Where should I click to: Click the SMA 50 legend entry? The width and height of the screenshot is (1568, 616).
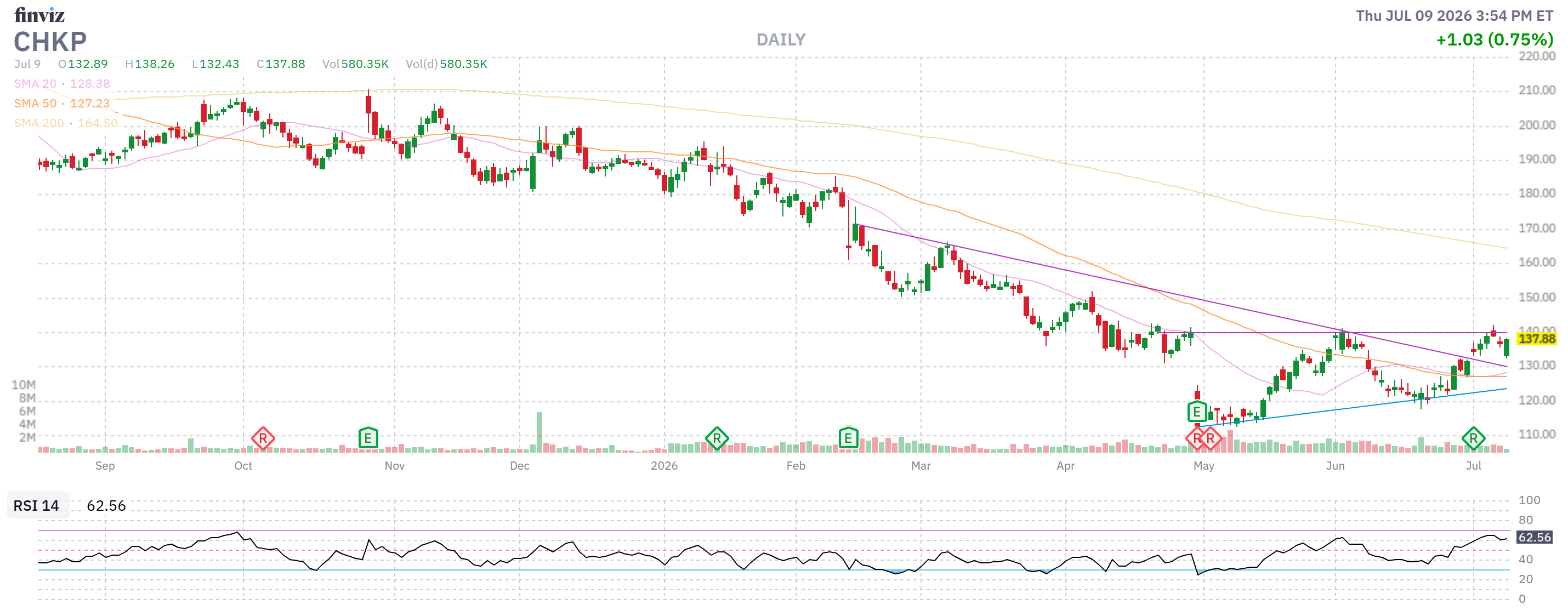coord(62,104)
